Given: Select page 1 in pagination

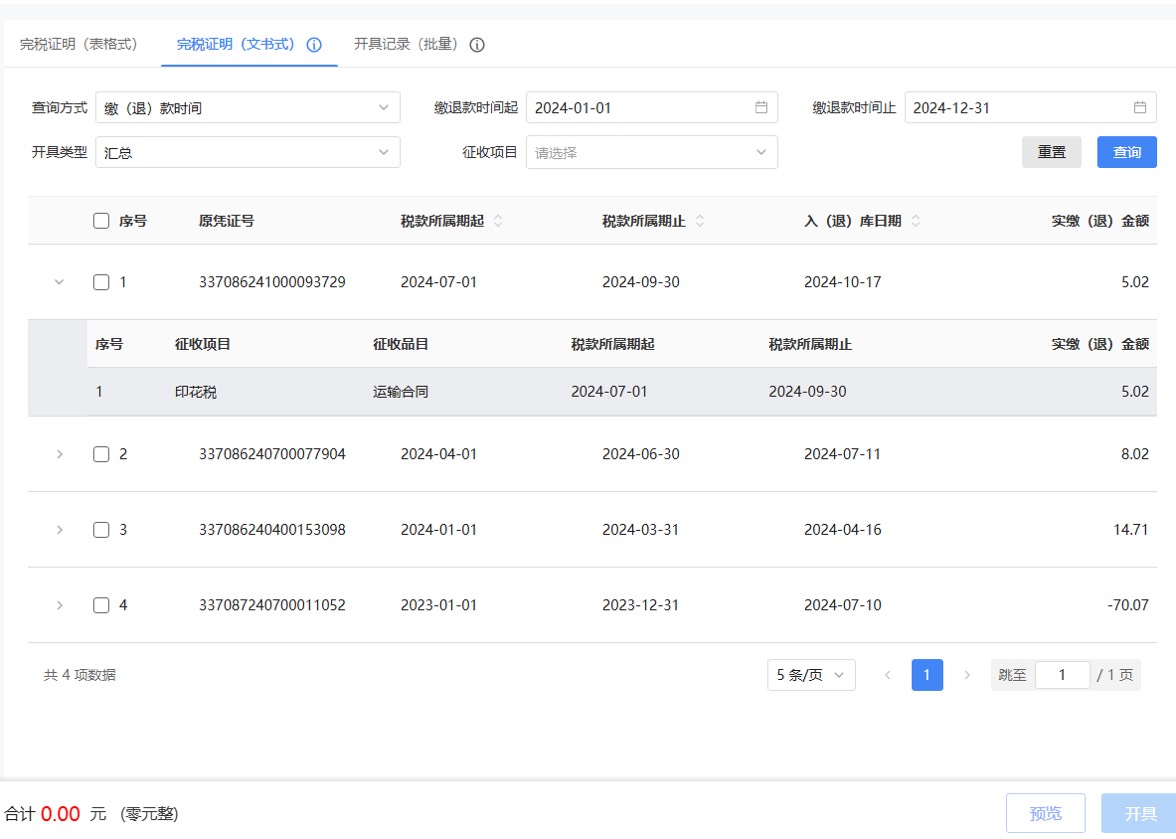Looking at the screenshot, I should pyautogui.click(x=927, y=675).
